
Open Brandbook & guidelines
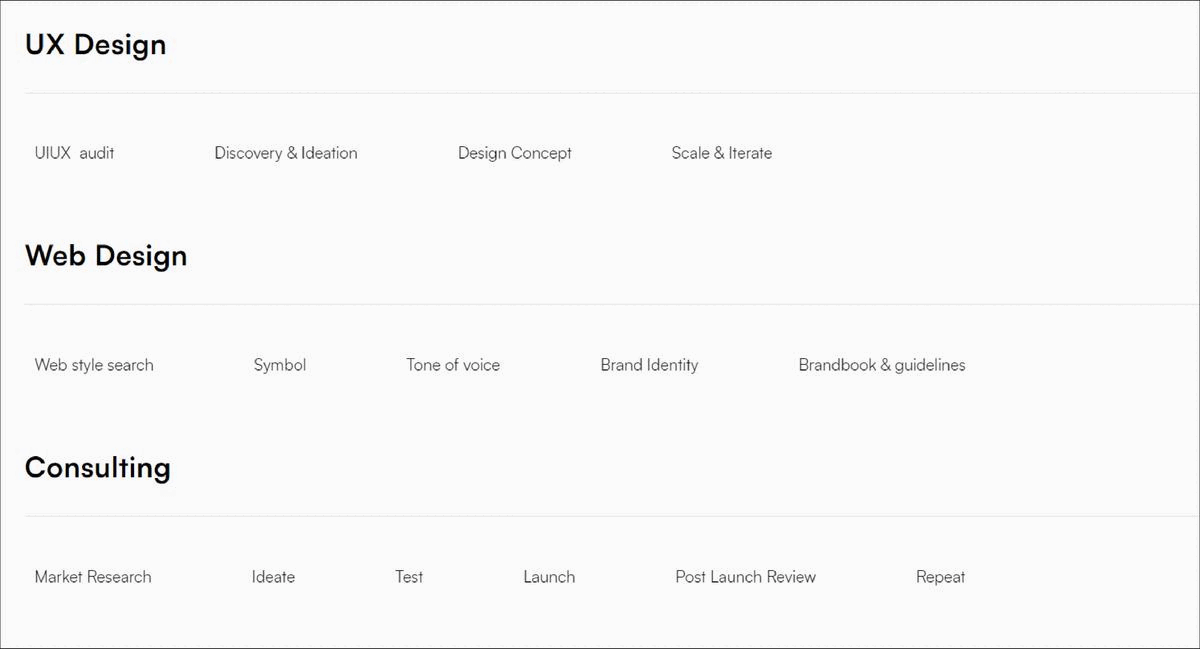[x=882, y=365]
